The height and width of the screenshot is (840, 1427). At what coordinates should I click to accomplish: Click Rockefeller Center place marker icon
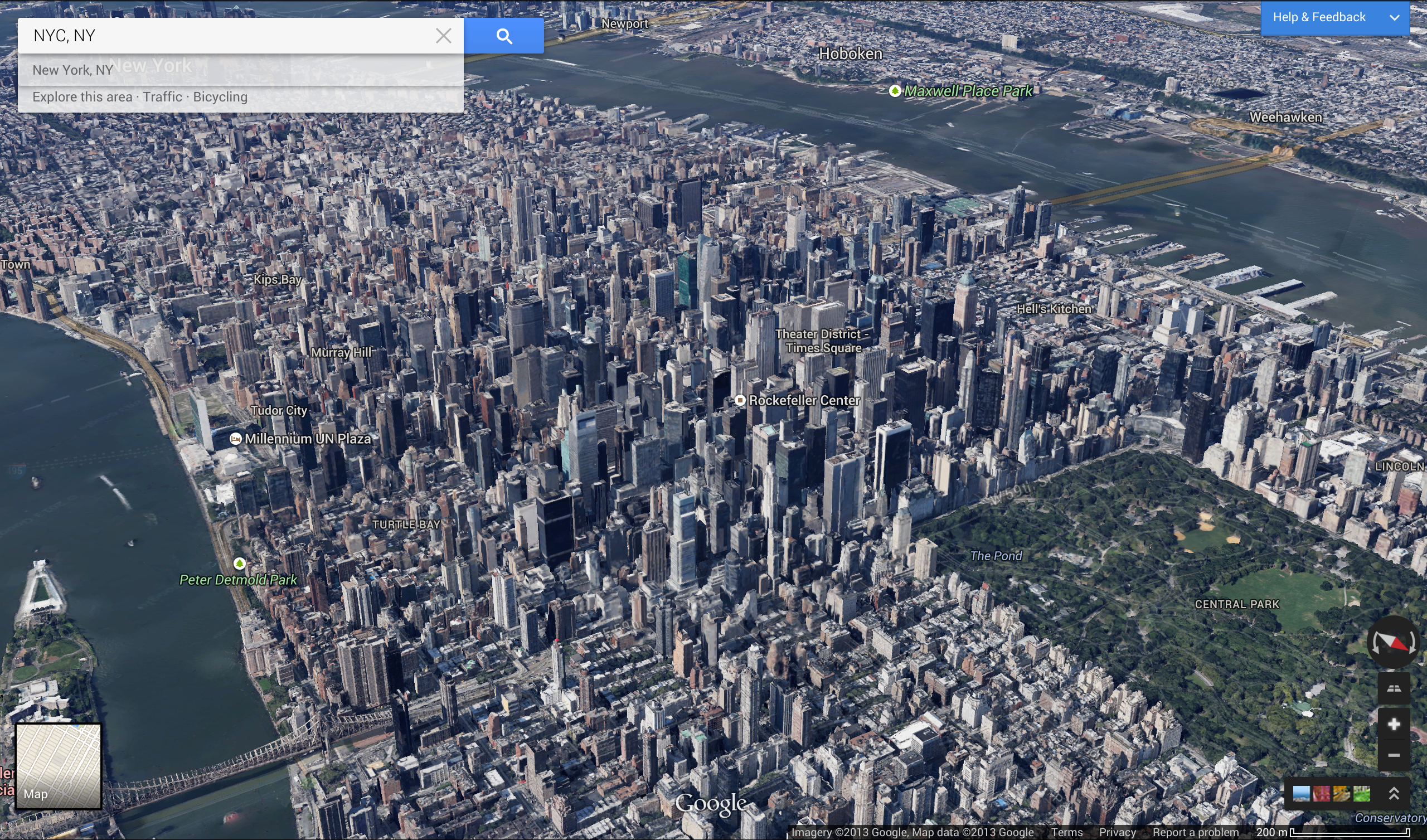point(740,400)
